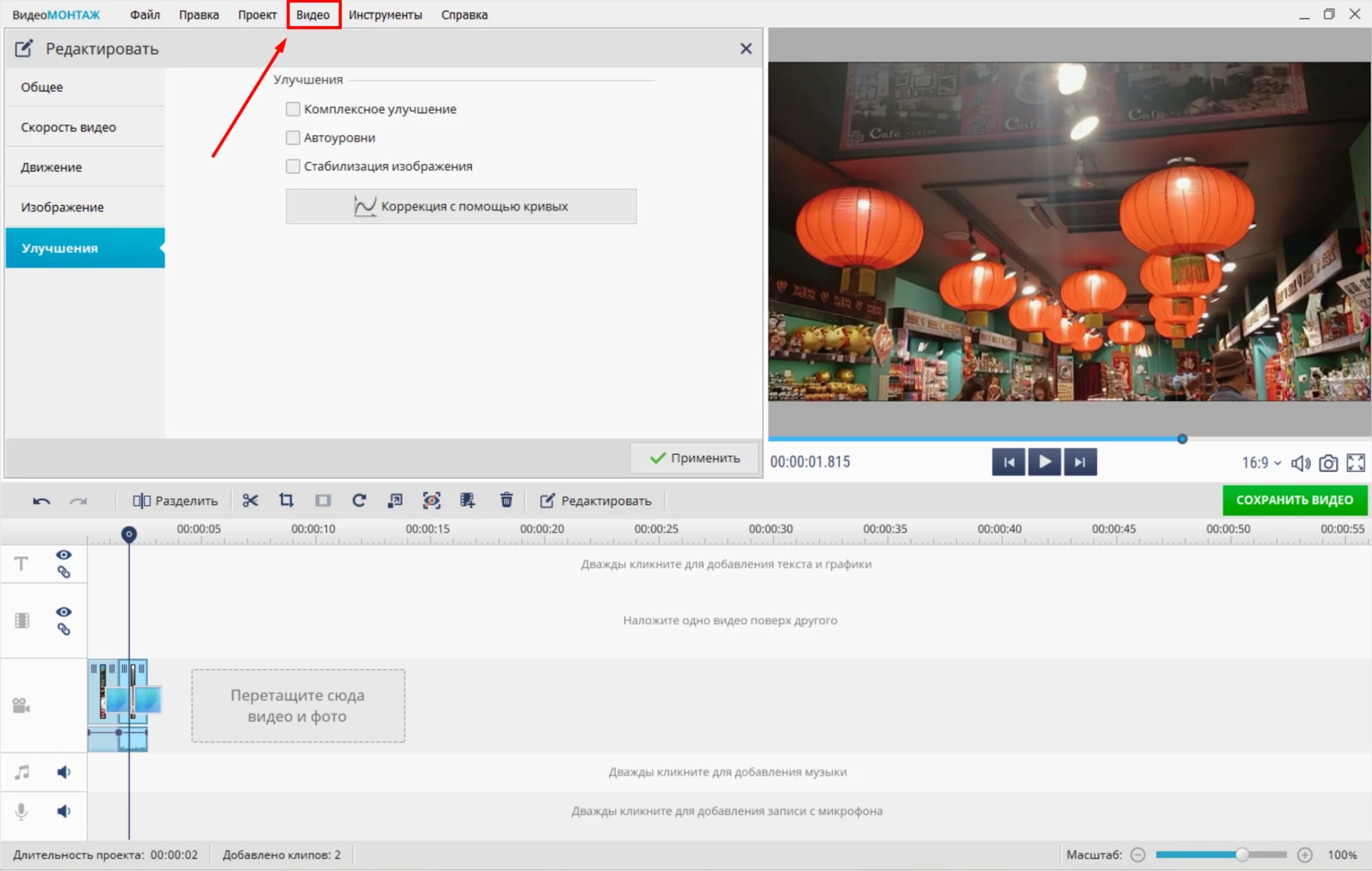This screenshot has height=871, width=1372.
Task: Click the overlay video track film icon
Action: pos(22,620)
